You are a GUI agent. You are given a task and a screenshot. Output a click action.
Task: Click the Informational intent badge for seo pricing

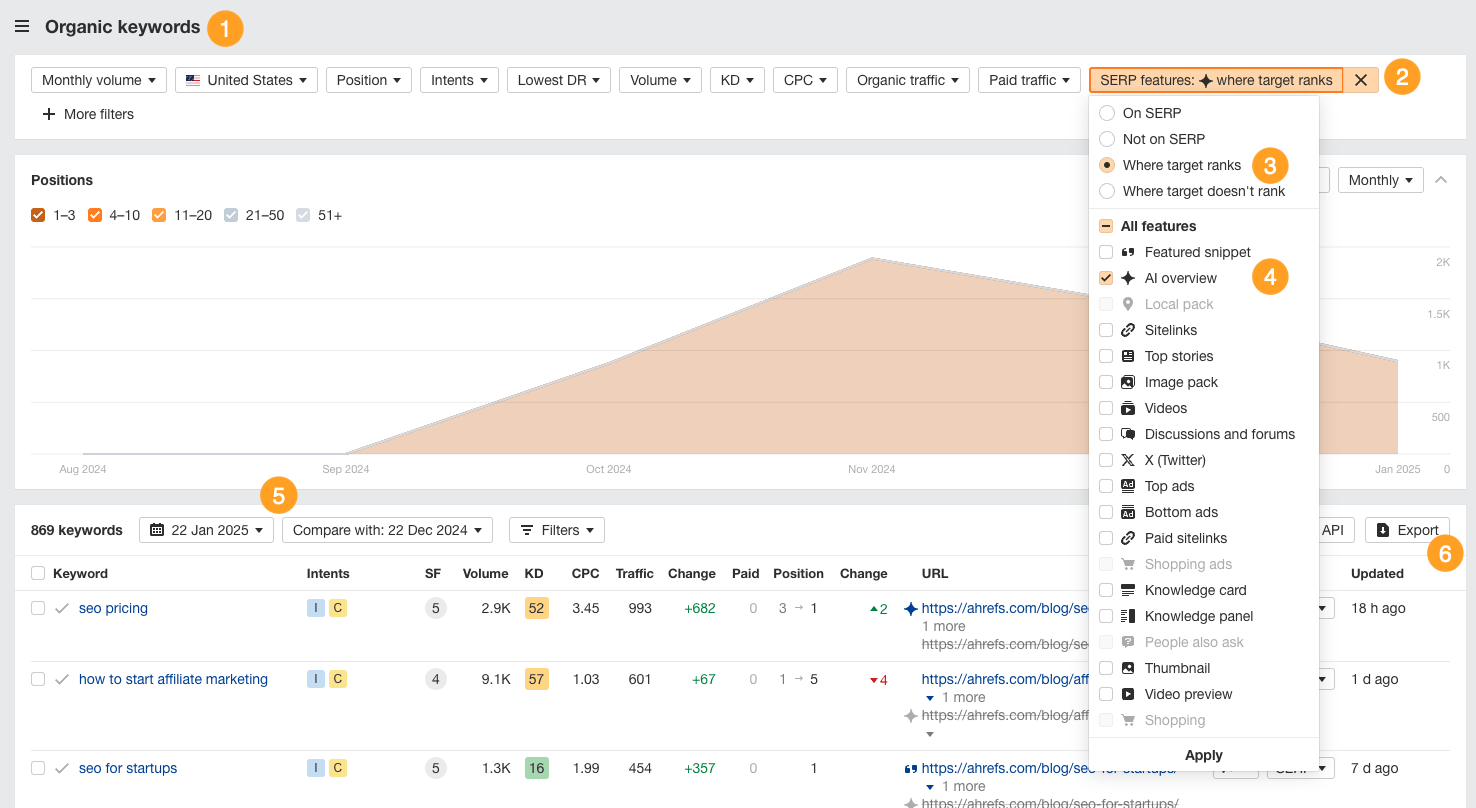[x=316, y=607]
